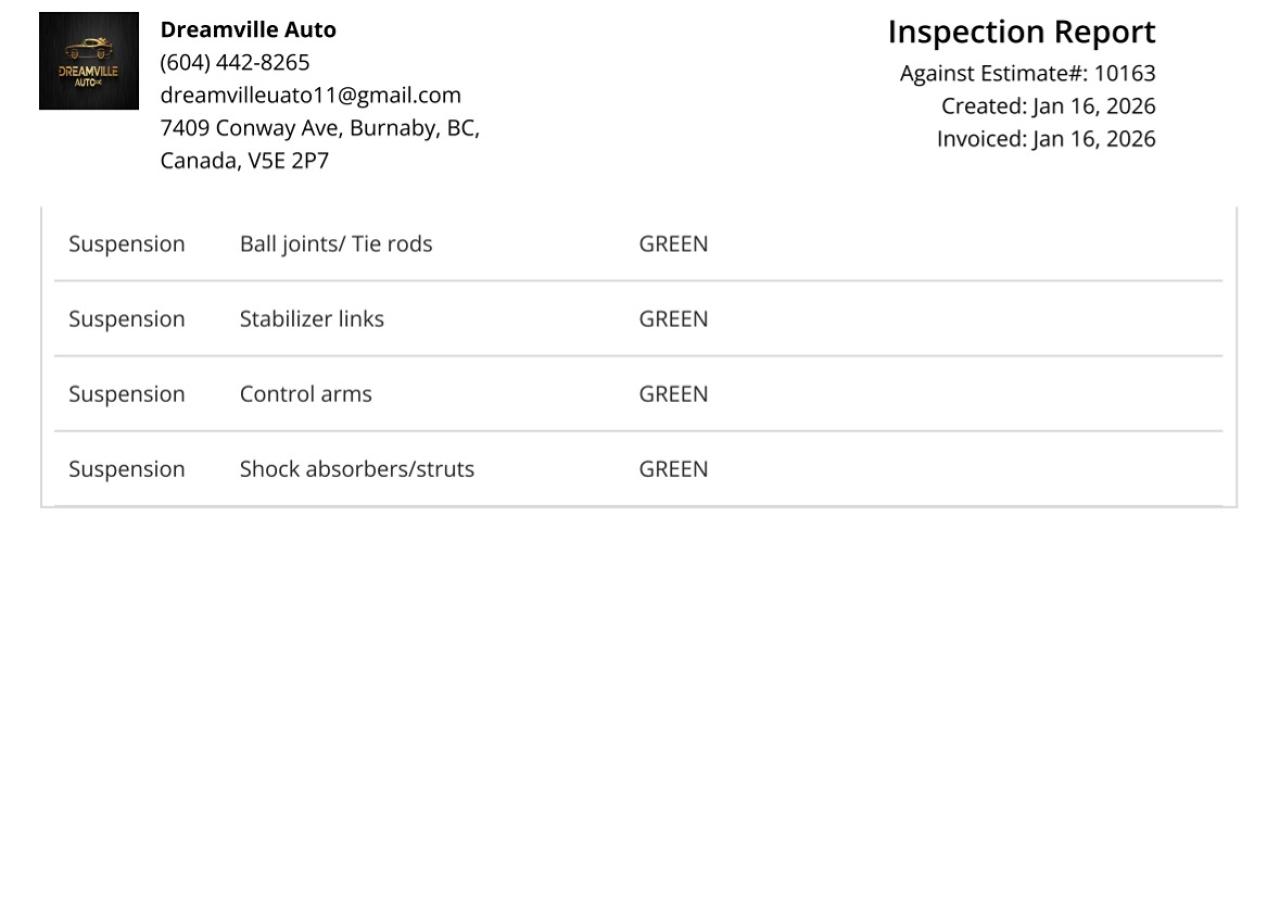Click the Dreamville Auto logo image
This screenshot has height=906, width=1280.
(89, 61)
